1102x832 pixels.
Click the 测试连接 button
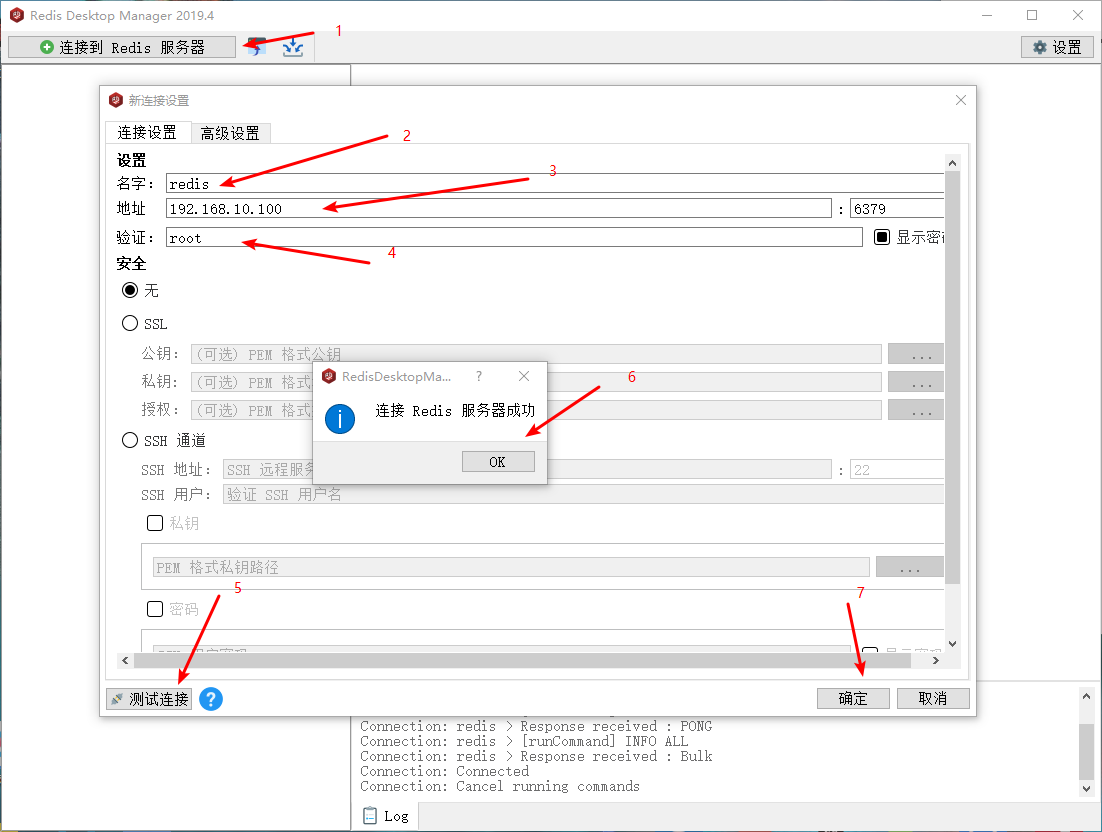tap(149, 698)
